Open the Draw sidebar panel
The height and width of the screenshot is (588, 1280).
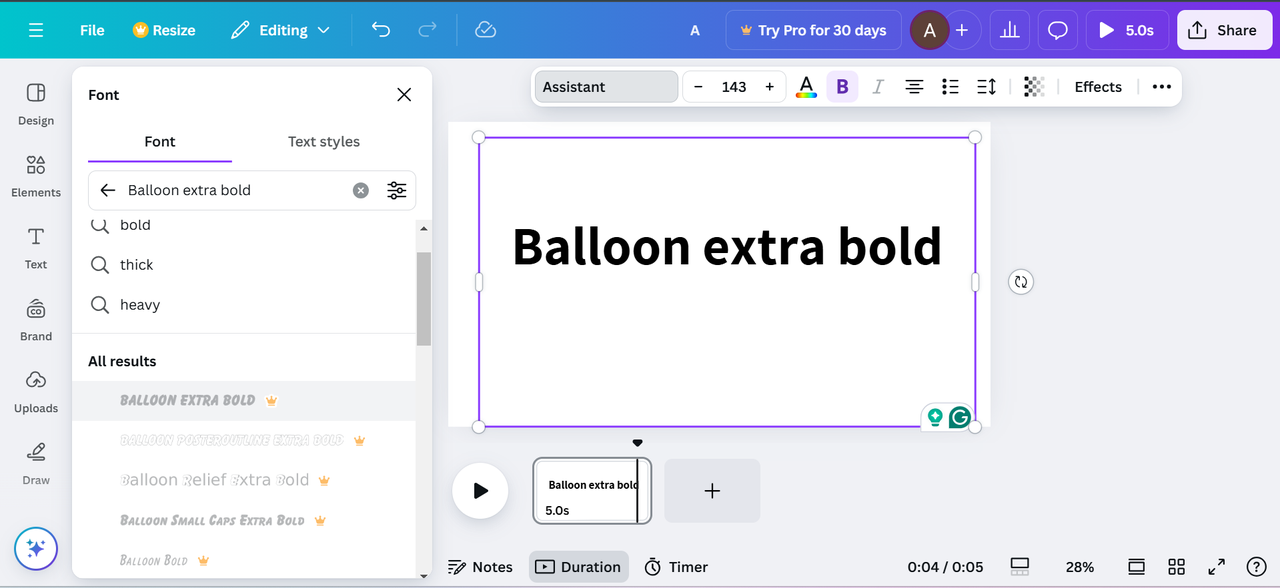tap(36, 464)
